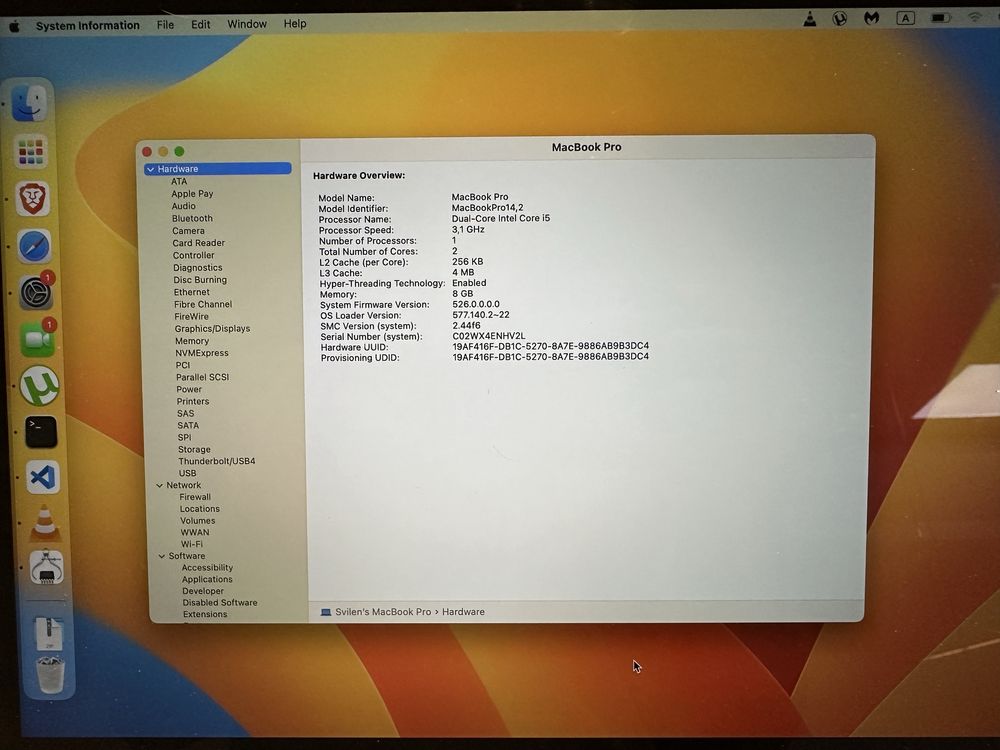This screenshot has width=1000, height=750.
Task: Click the Malwarebytes M menu bar icon
Action: (x=871, y=18)
